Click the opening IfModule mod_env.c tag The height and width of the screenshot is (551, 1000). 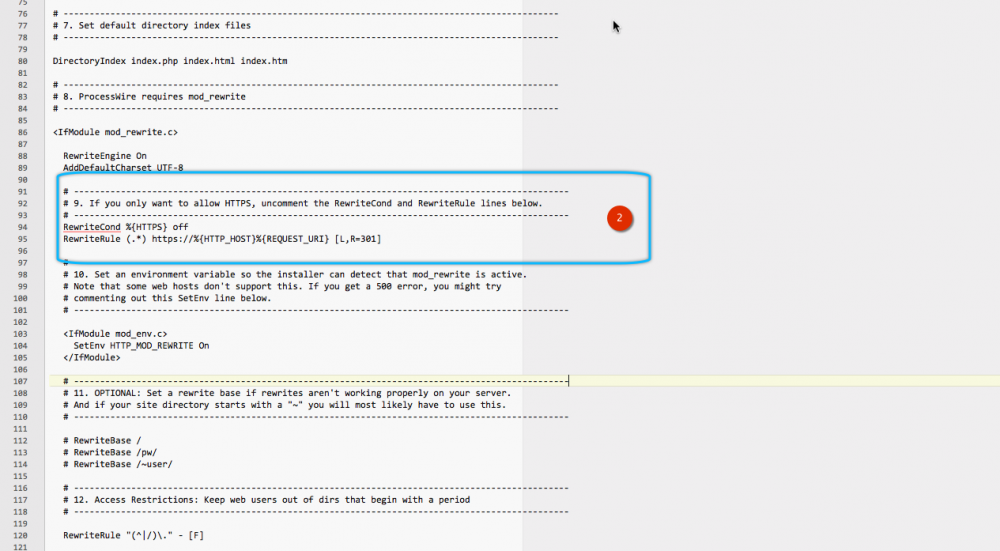point(115,333)
